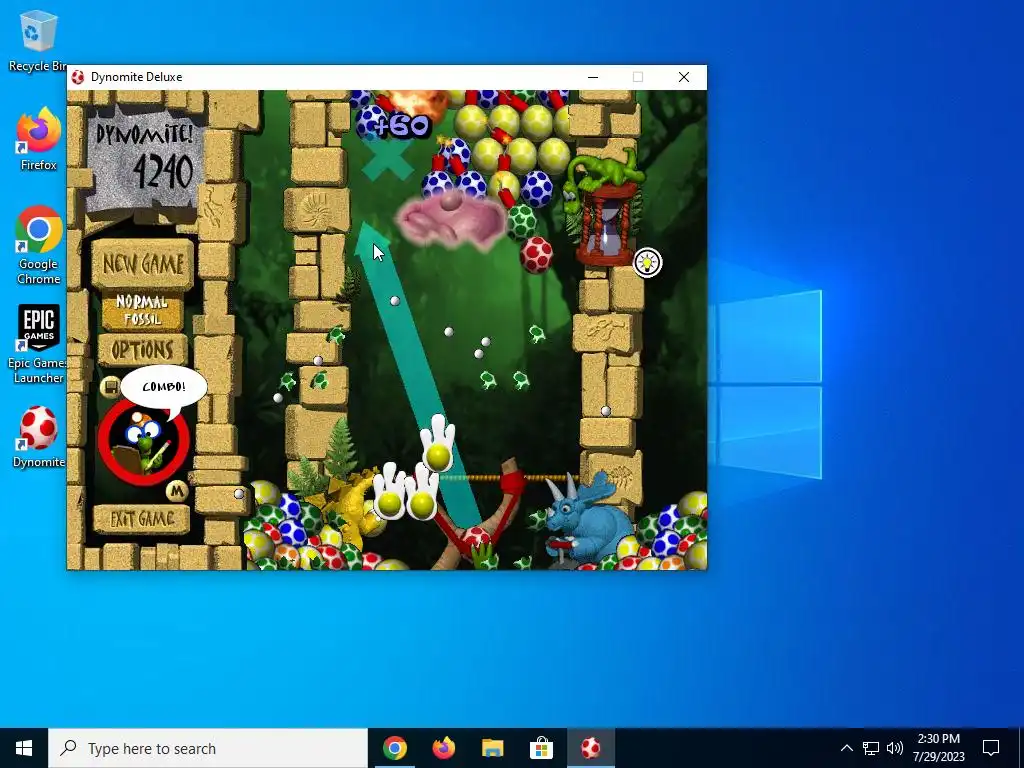This screenshot has width=1024, height=768.
Task: Click the 4240 score display
Action: pos(163,172)
